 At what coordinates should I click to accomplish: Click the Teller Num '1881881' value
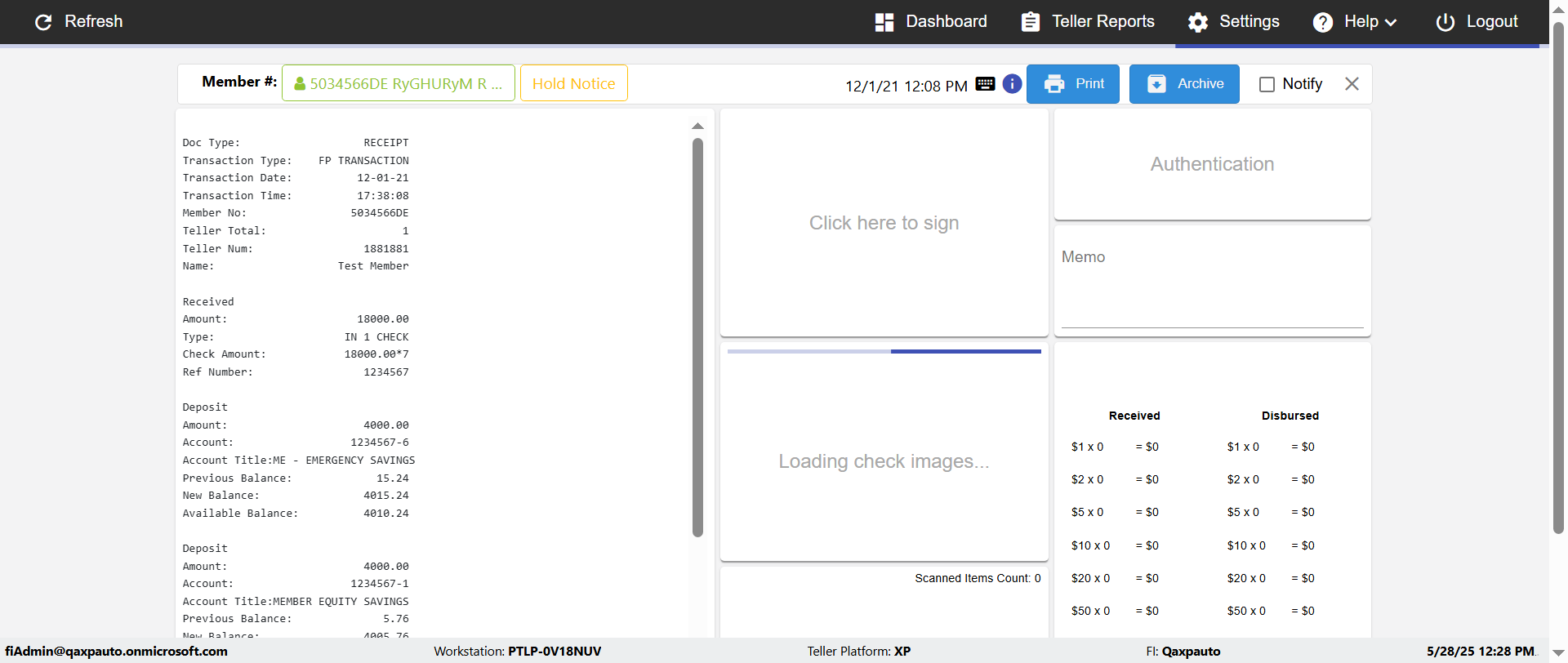coord(386,249)
